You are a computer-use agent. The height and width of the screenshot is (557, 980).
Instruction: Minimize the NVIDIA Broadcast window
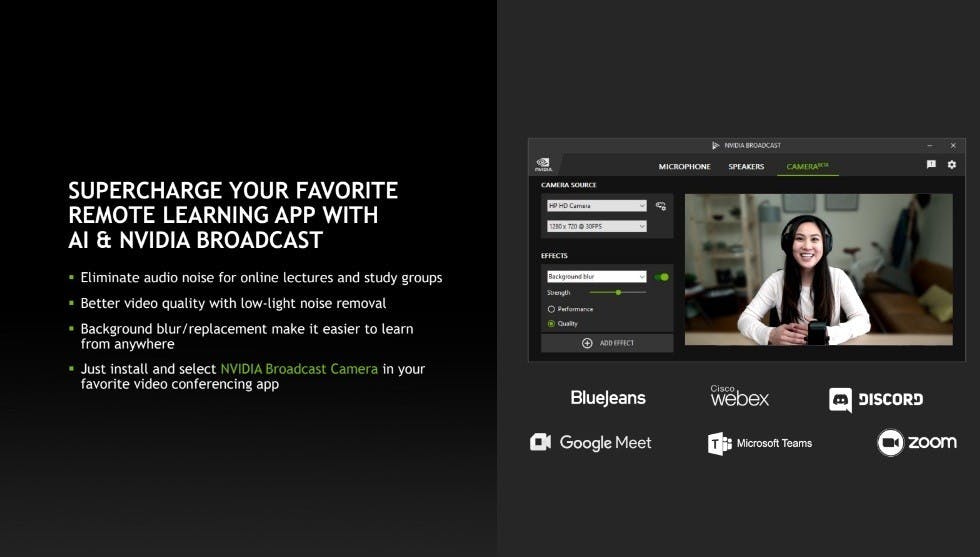tap(930, 146)
